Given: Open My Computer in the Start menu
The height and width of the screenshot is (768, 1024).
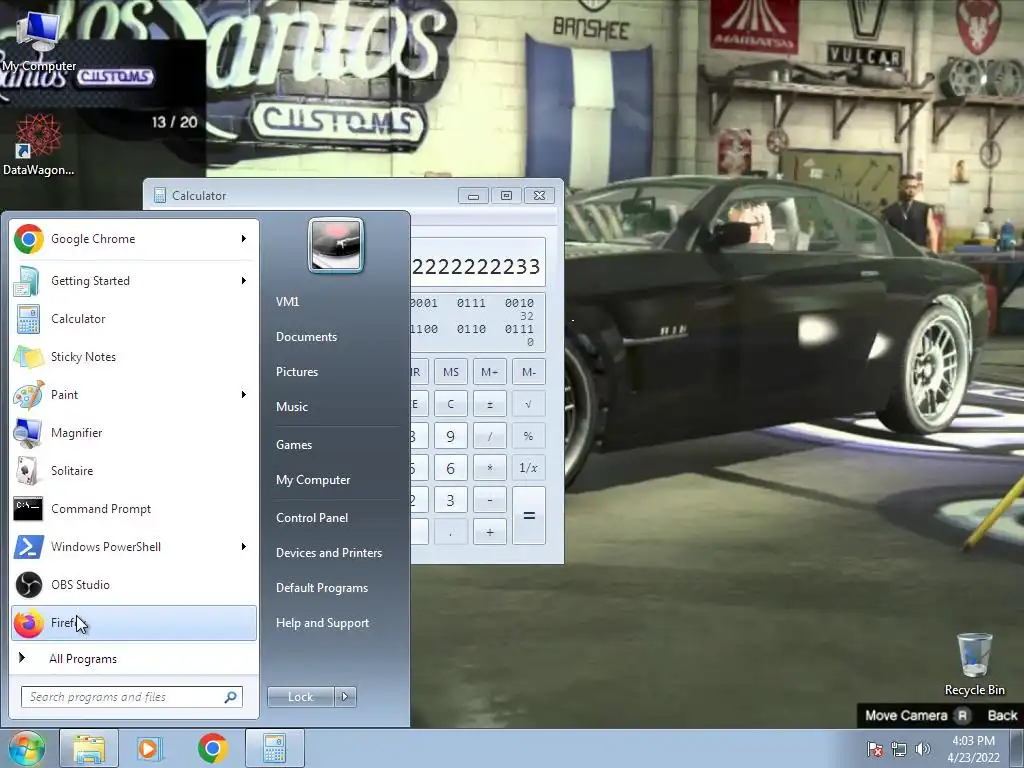Looking at the screenshot, I should pos(313,480).
